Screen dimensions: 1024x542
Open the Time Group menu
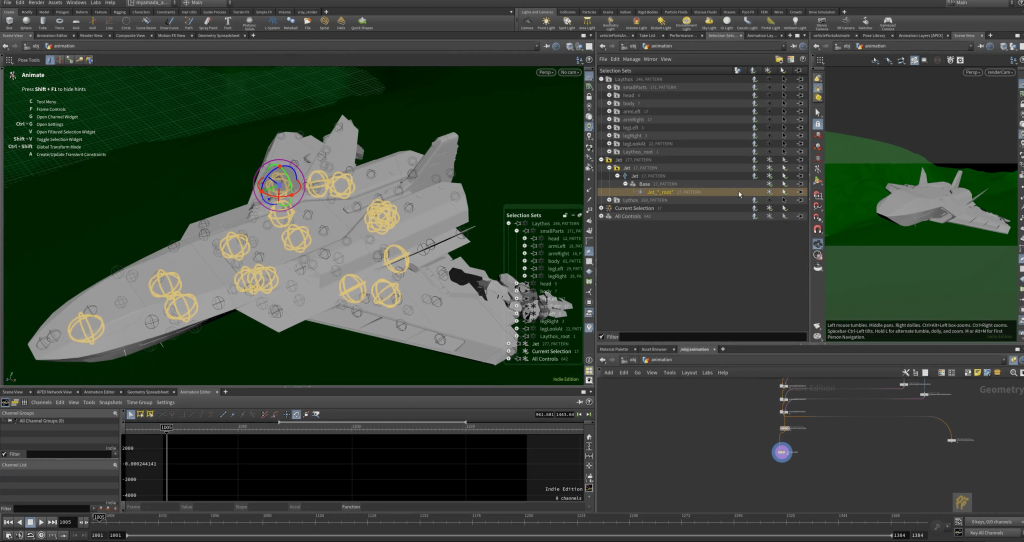[139, 402]
